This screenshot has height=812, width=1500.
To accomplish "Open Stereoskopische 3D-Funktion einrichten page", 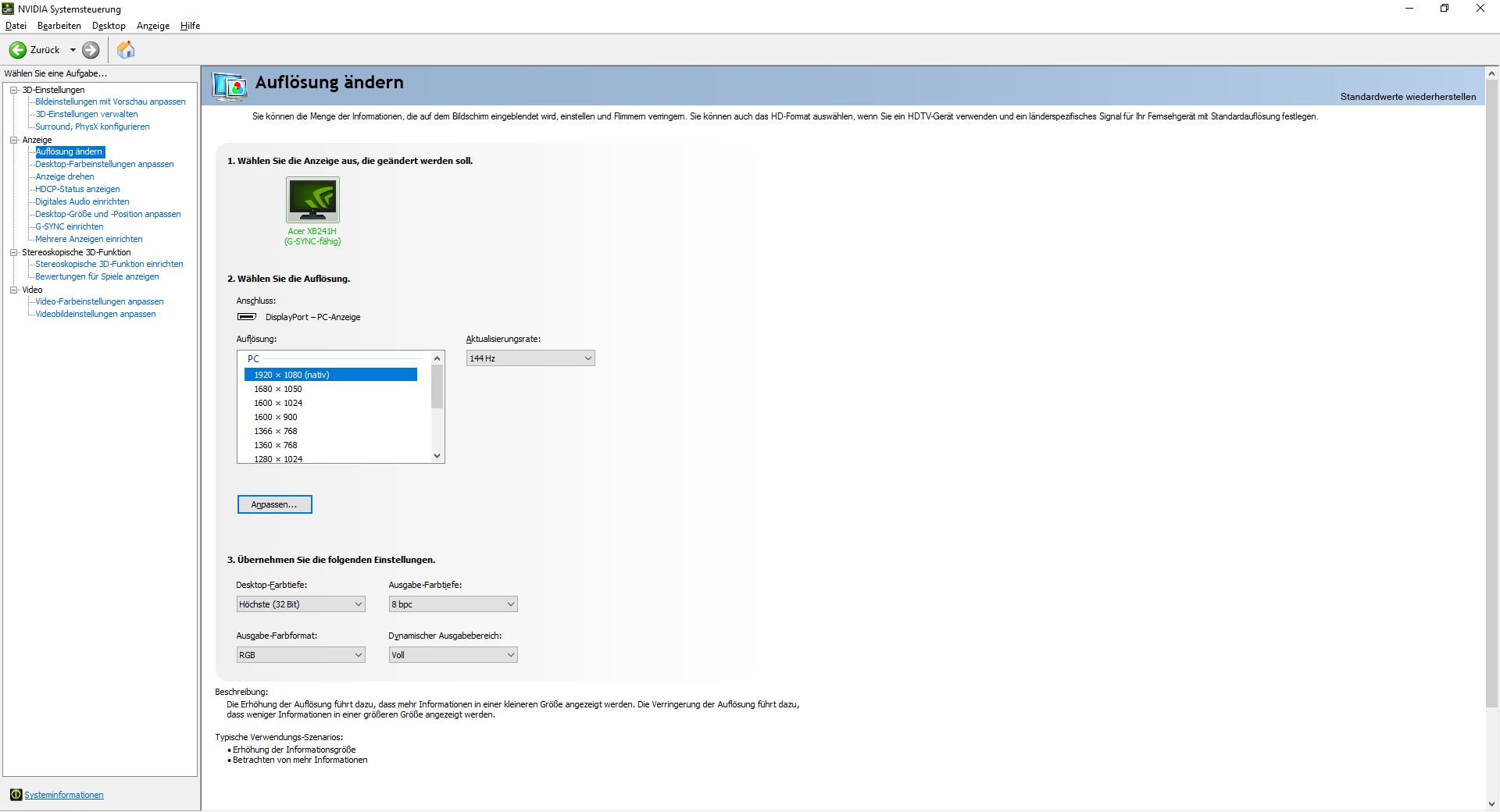I will point(109,264).
